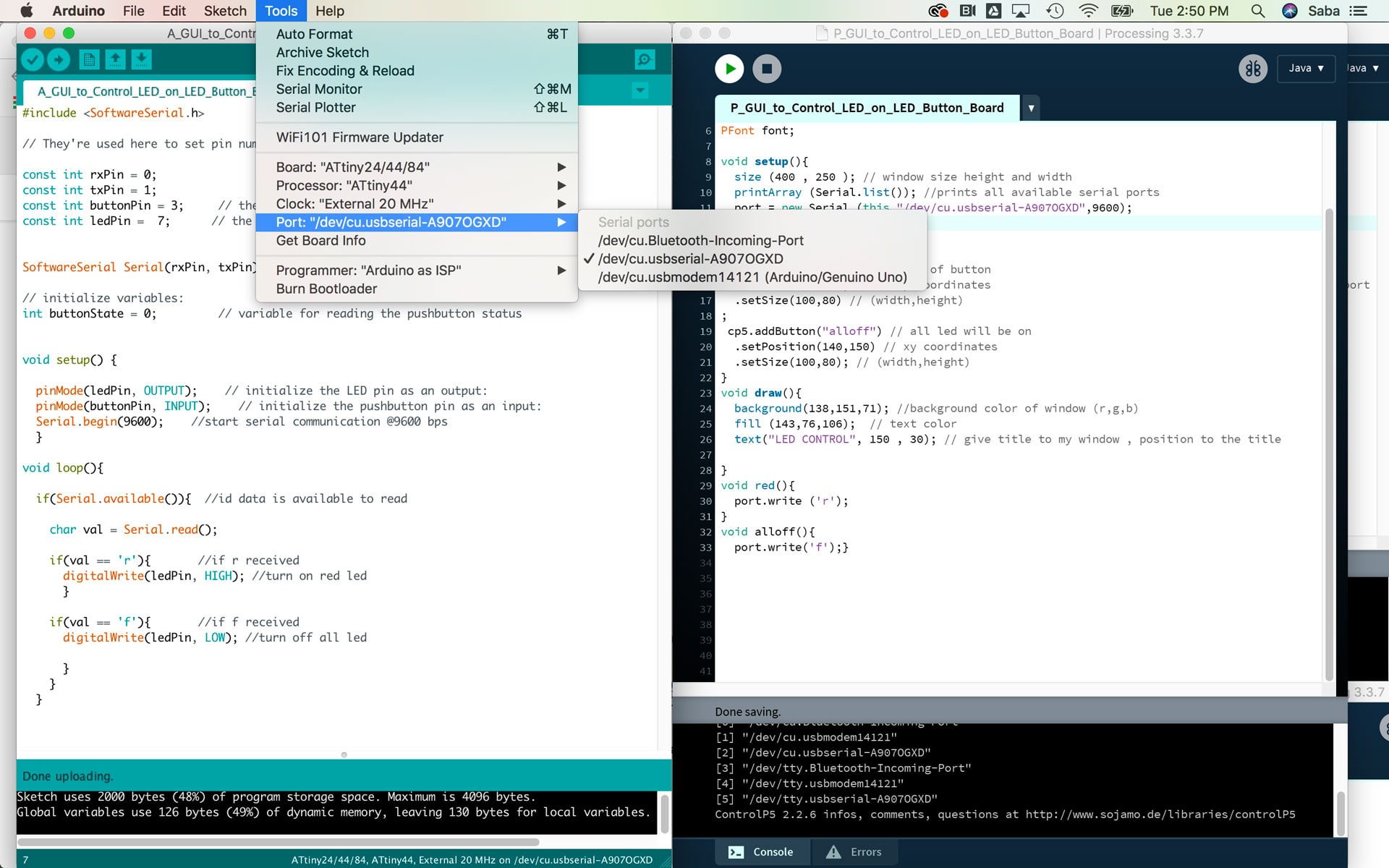
Task: Expand the Board ATtiny24/44/84 submenu
Action: 417,167
